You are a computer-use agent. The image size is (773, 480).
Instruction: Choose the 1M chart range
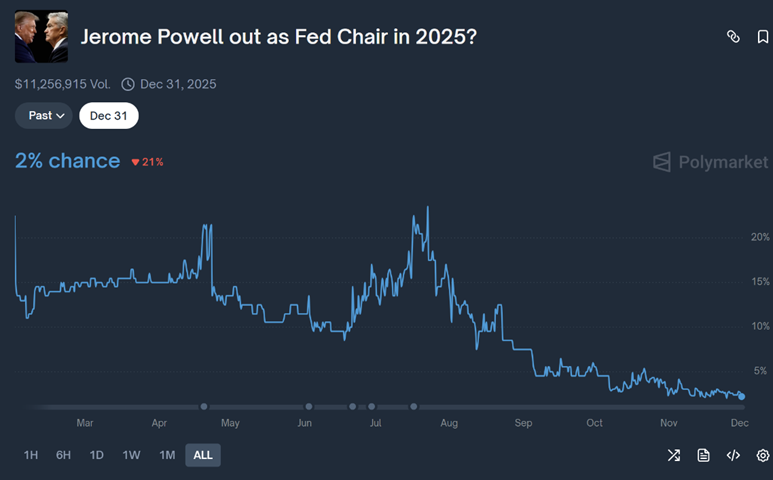tap(167, 455)
